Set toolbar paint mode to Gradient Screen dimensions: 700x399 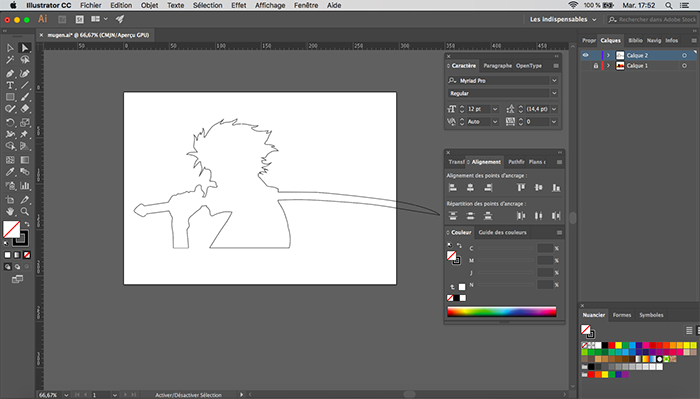tap(17, 255)
